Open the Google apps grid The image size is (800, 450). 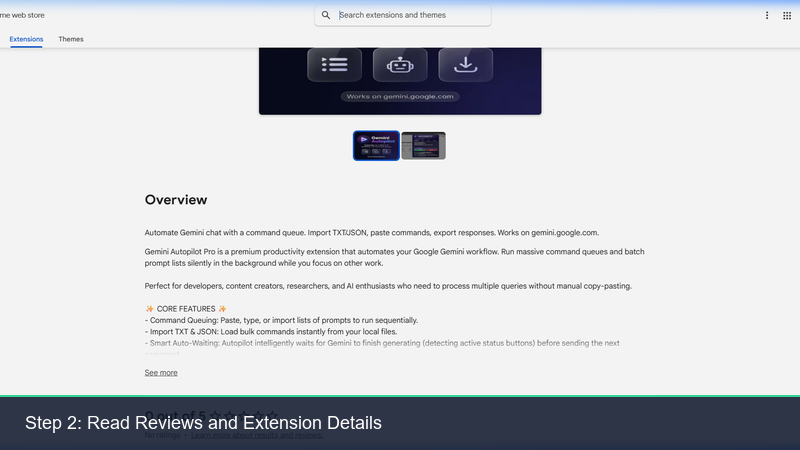point(787,15)
